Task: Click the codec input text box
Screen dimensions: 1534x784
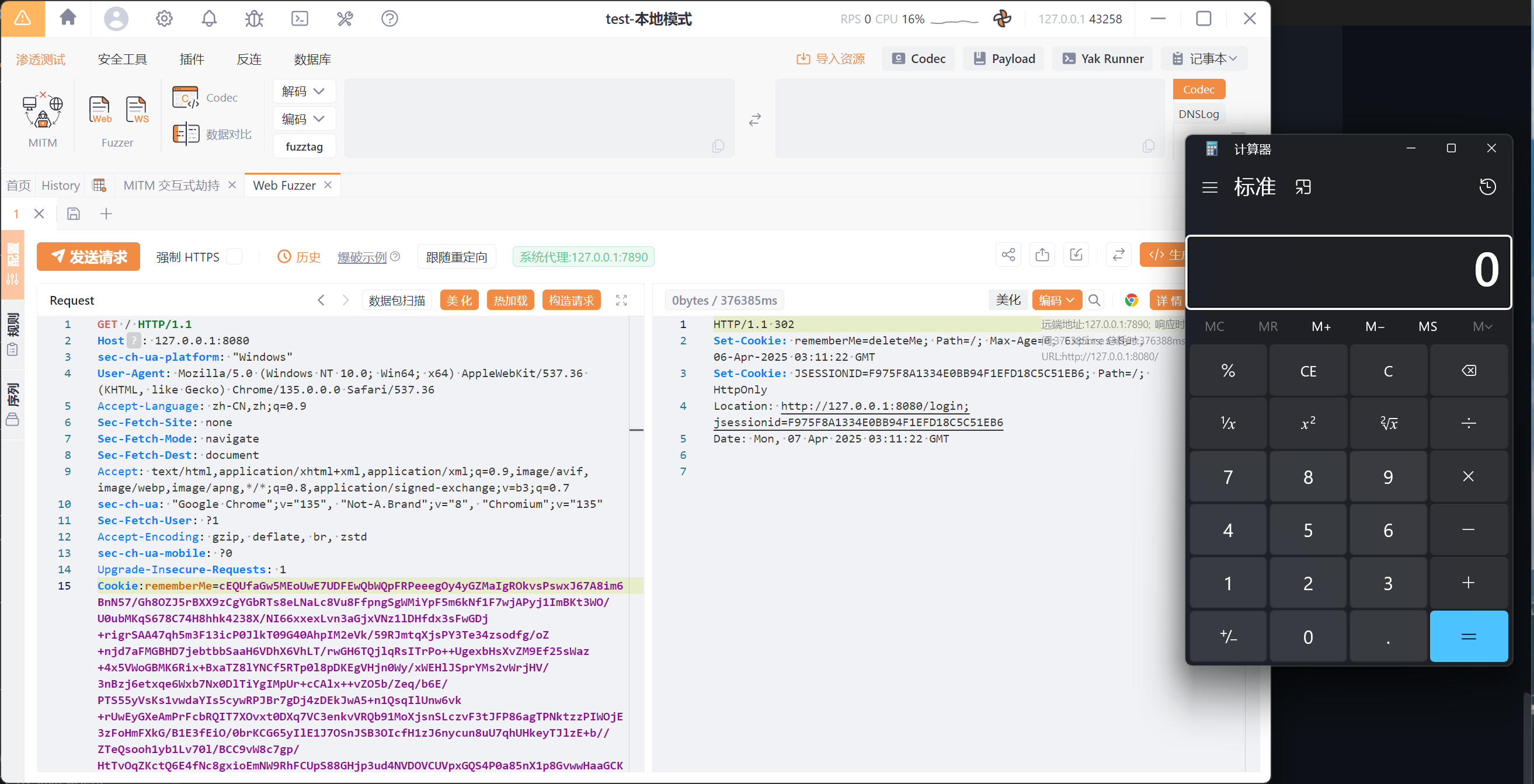Action: pyautogui.click(x=540, y=118)
